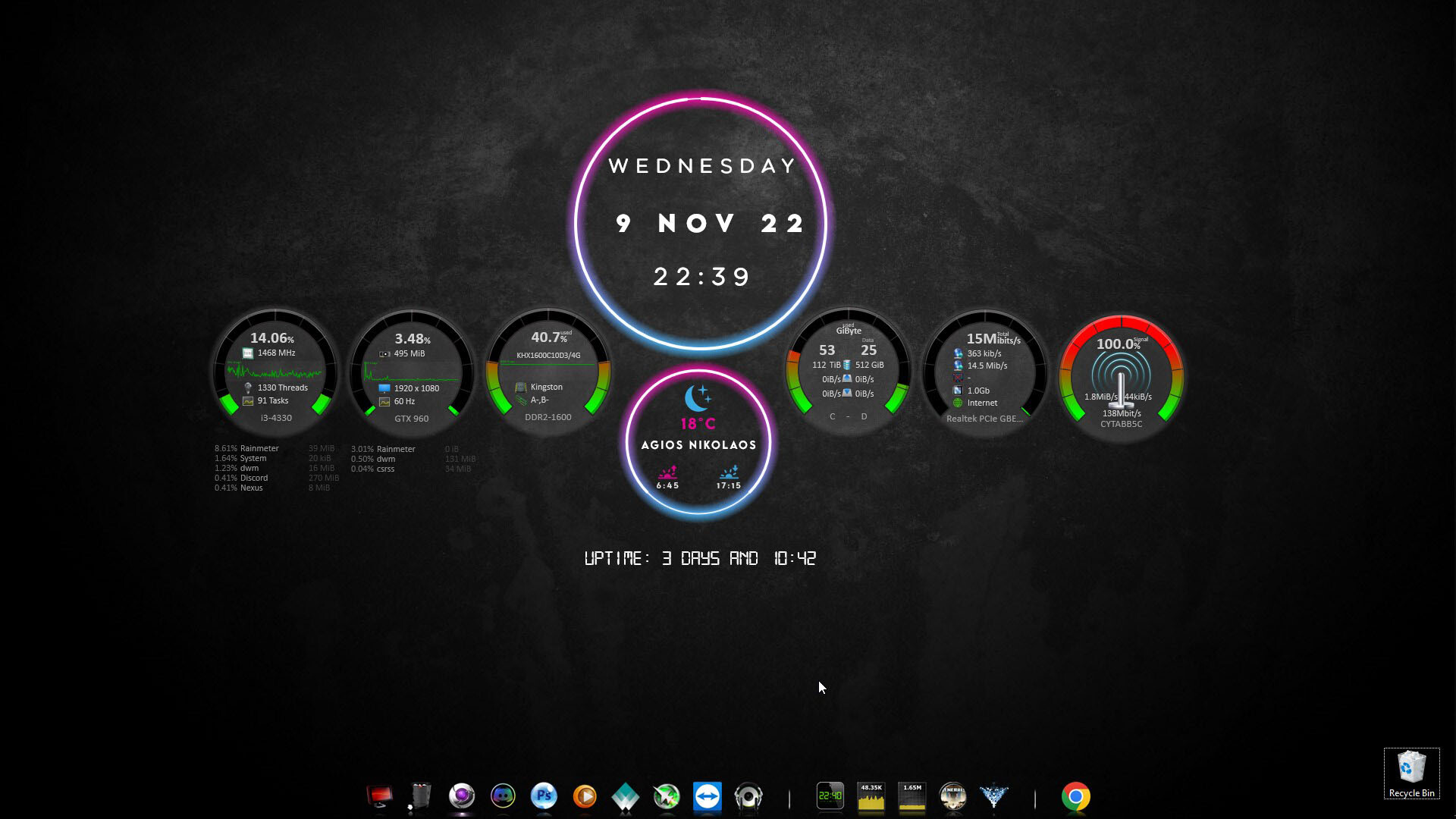Click the DDR2-1600 memory gauge

pyautogui.click(x=548, y=372)
